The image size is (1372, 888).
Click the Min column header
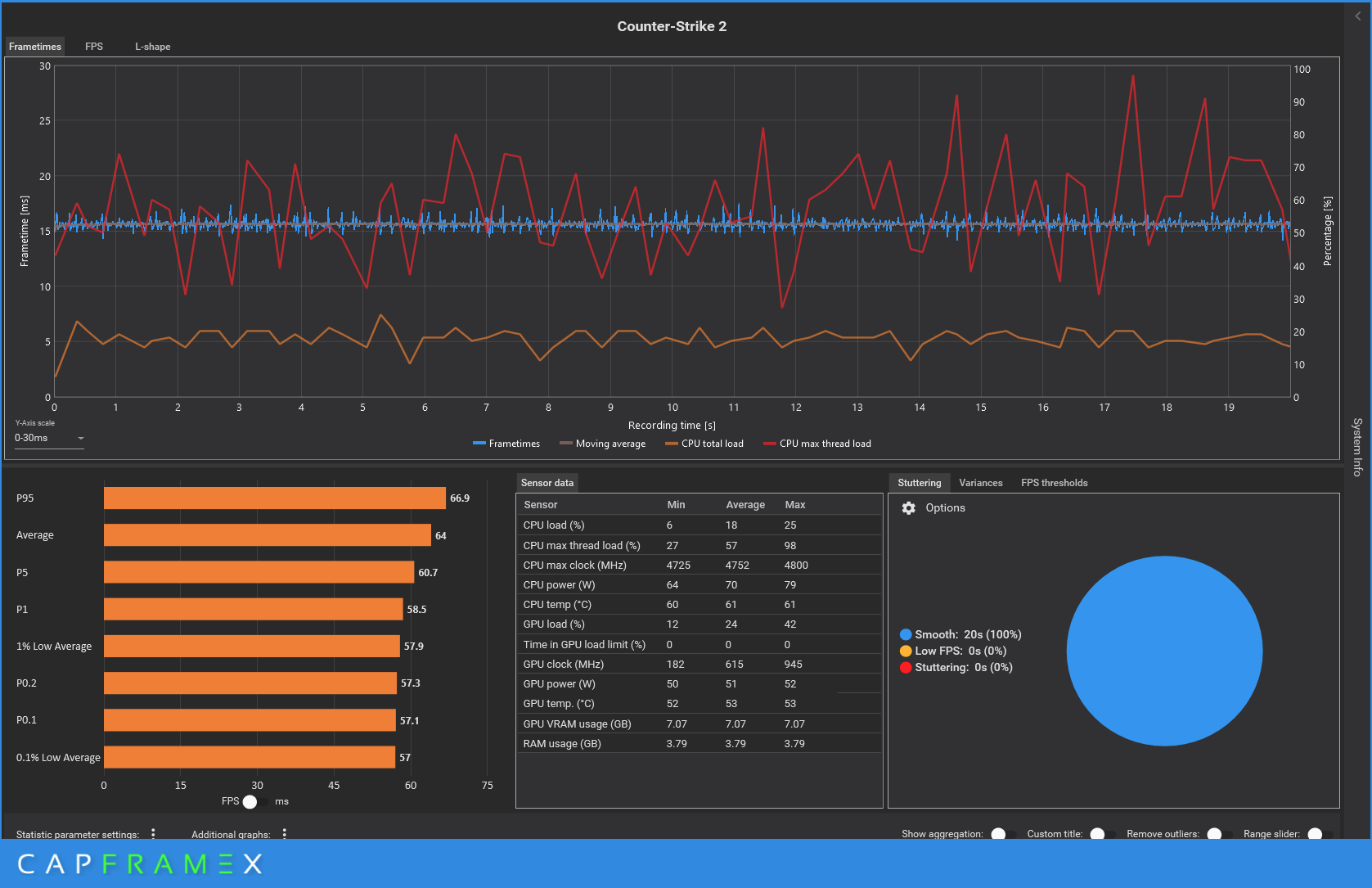676,505
